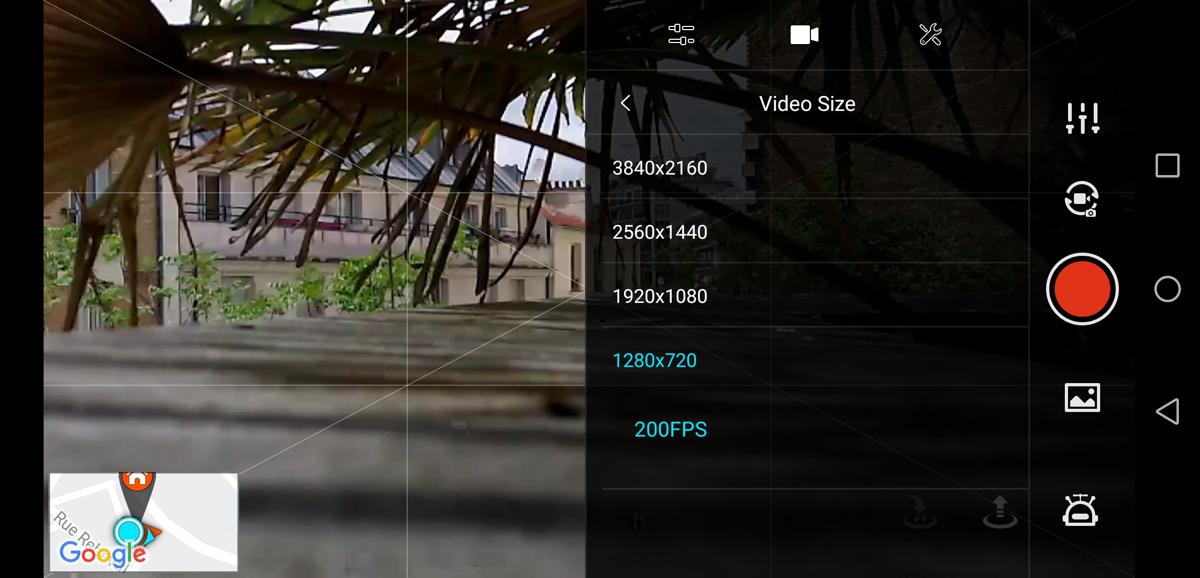Open camera adjustment sliders icon
This screenshot has height=578, width=1200.
click(1082, 118)
